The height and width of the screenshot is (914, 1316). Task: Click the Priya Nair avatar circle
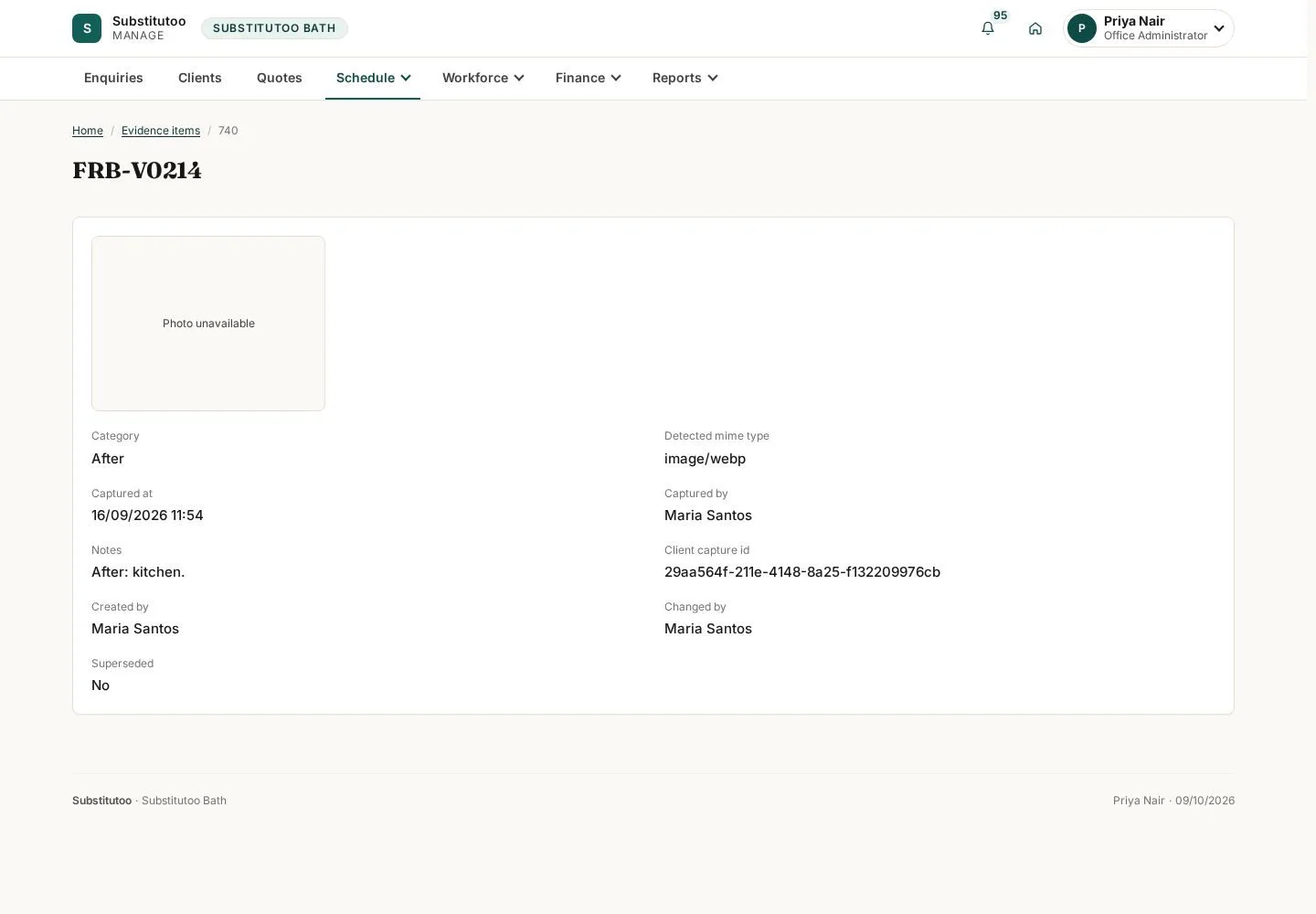[x=1082, y=28]
